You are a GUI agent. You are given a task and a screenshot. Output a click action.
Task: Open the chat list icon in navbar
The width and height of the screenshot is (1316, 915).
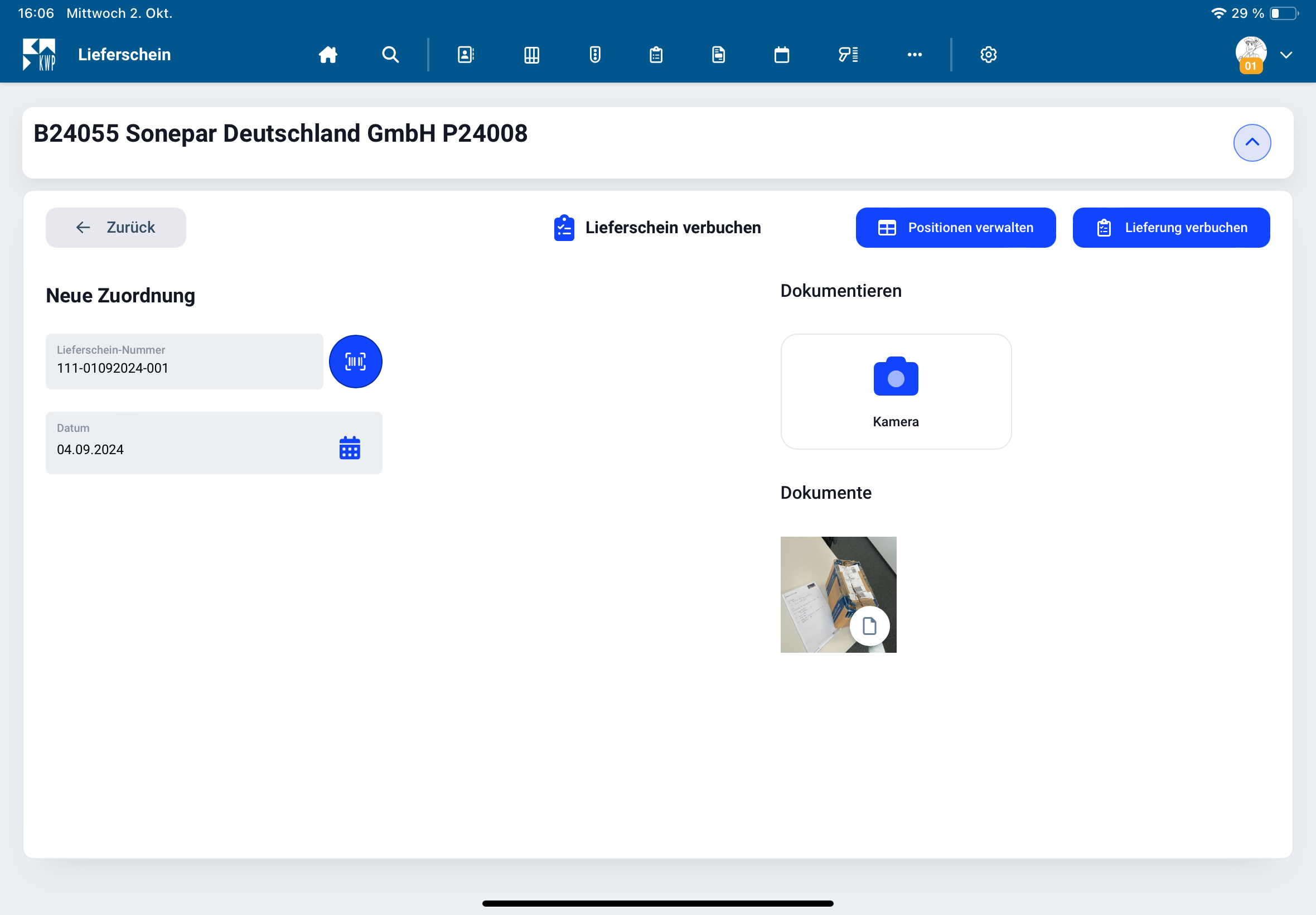pyautogui.click(x=848, y=55)
